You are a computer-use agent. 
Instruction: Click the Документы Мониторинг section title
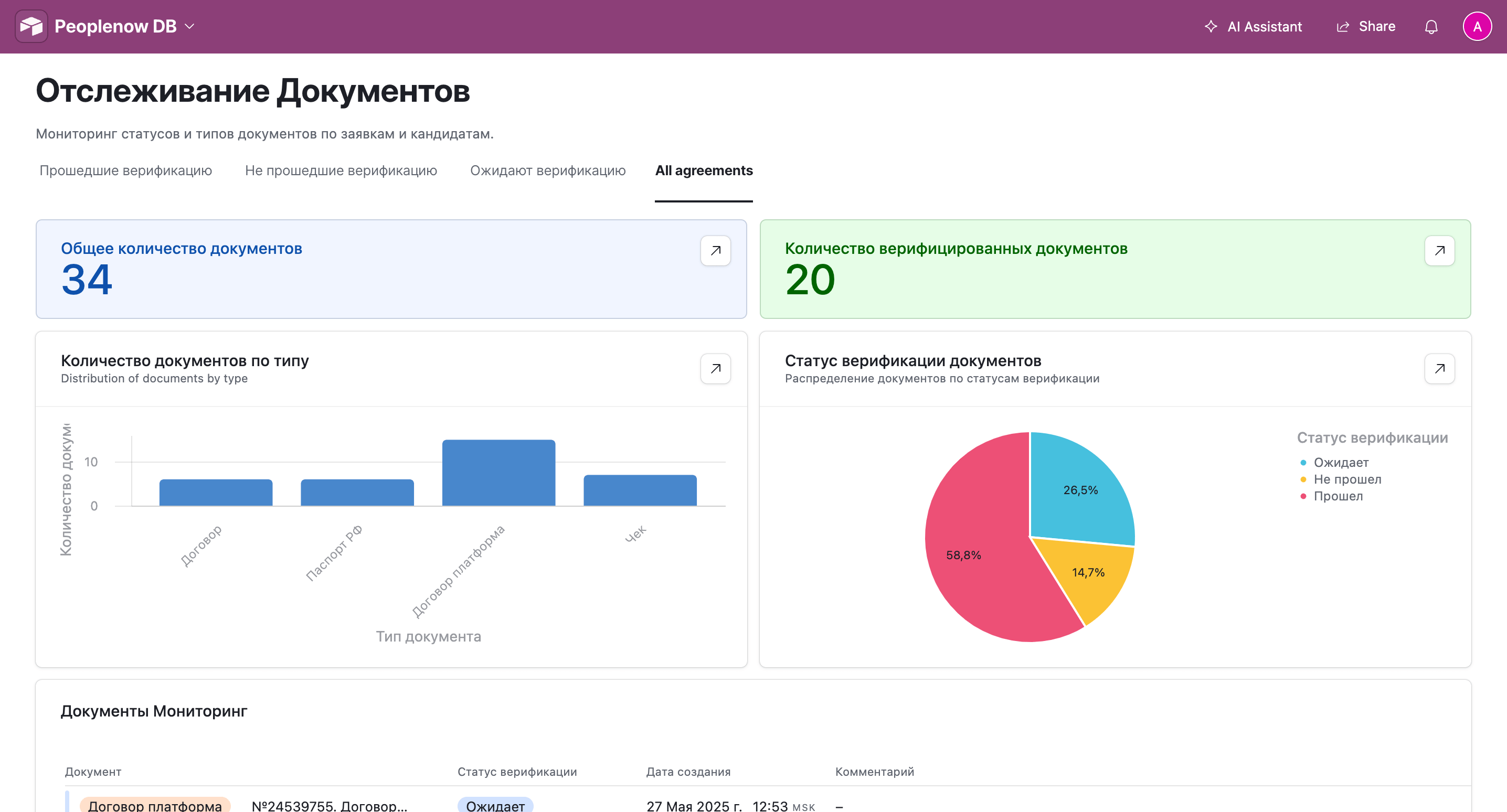coord(154,711)
